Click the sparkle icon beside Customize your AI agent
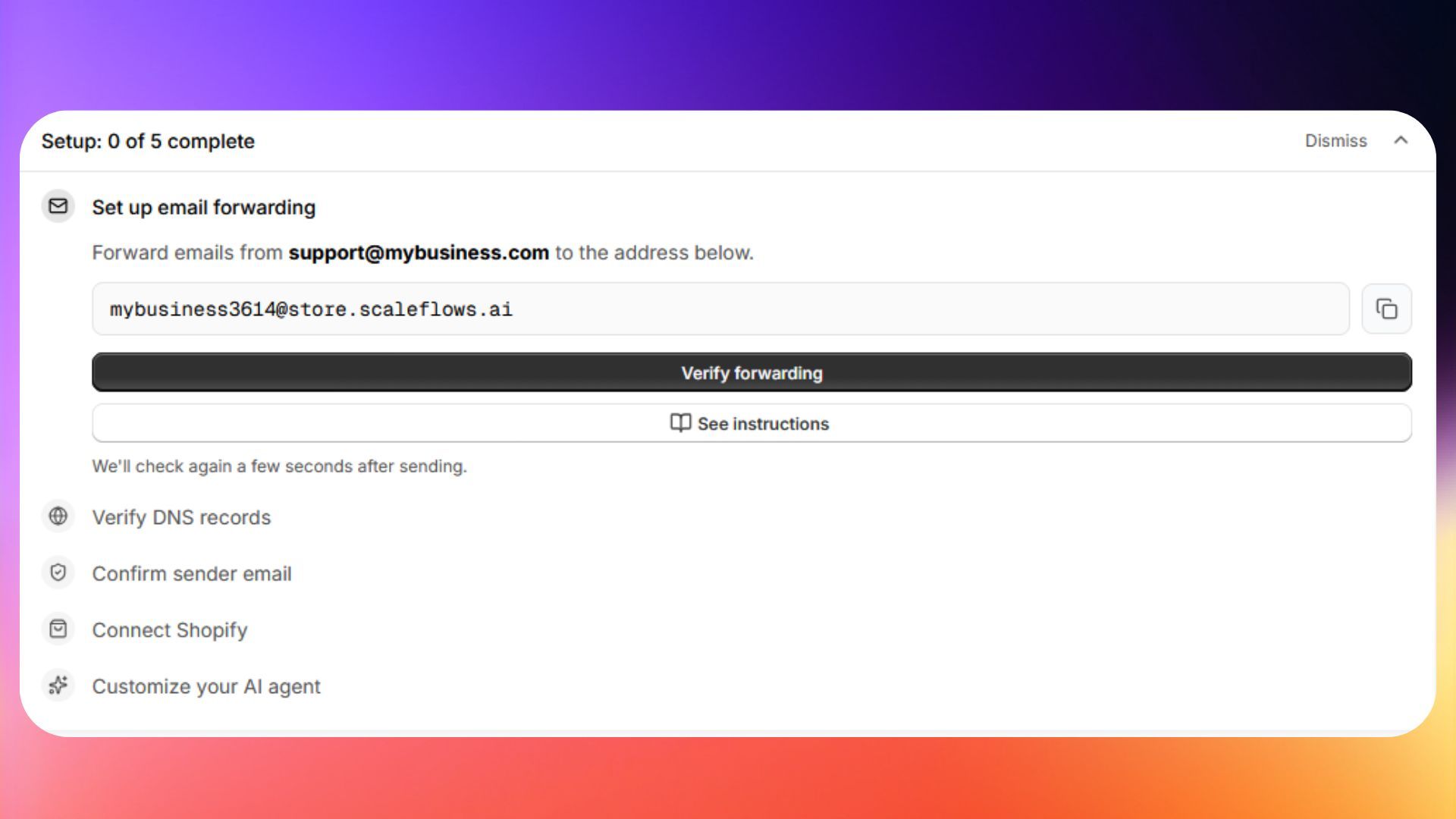This screenshot has width=1456, height=819. [58, 686]
